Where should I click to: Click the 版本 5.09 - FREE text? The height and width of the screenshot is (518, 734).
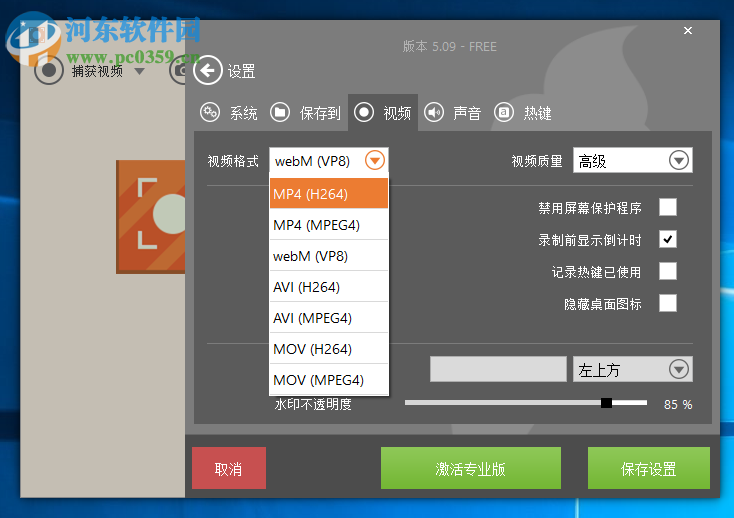[x=449, y=46]
